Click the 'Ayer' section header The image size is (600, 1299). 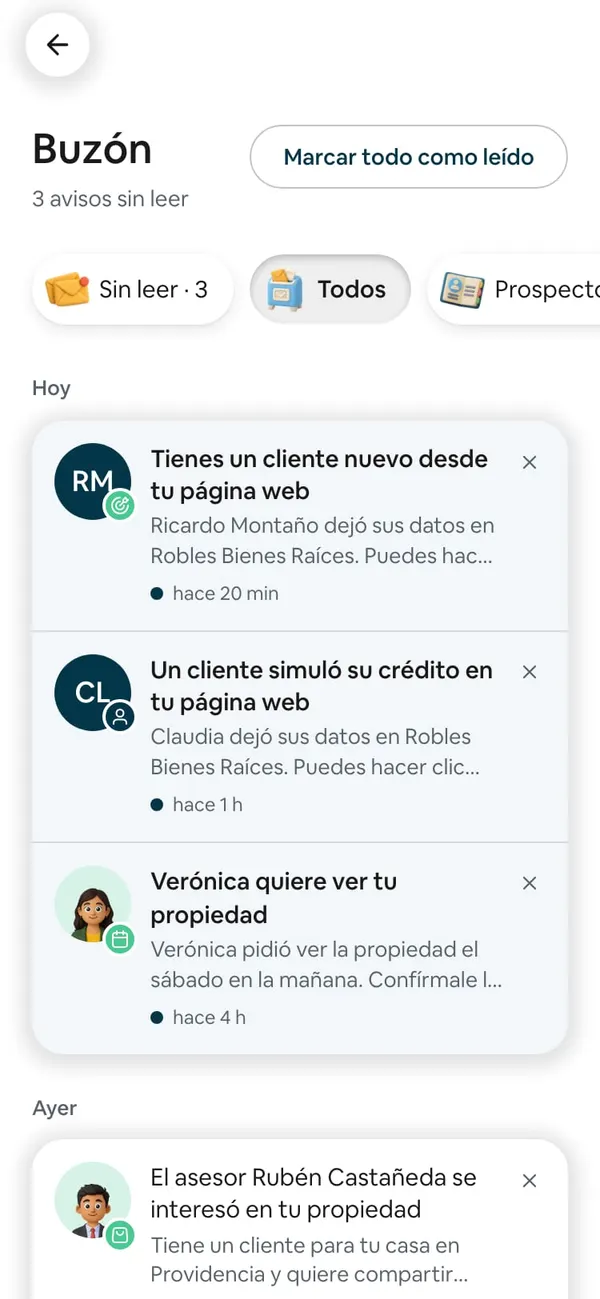[54, 1109]
